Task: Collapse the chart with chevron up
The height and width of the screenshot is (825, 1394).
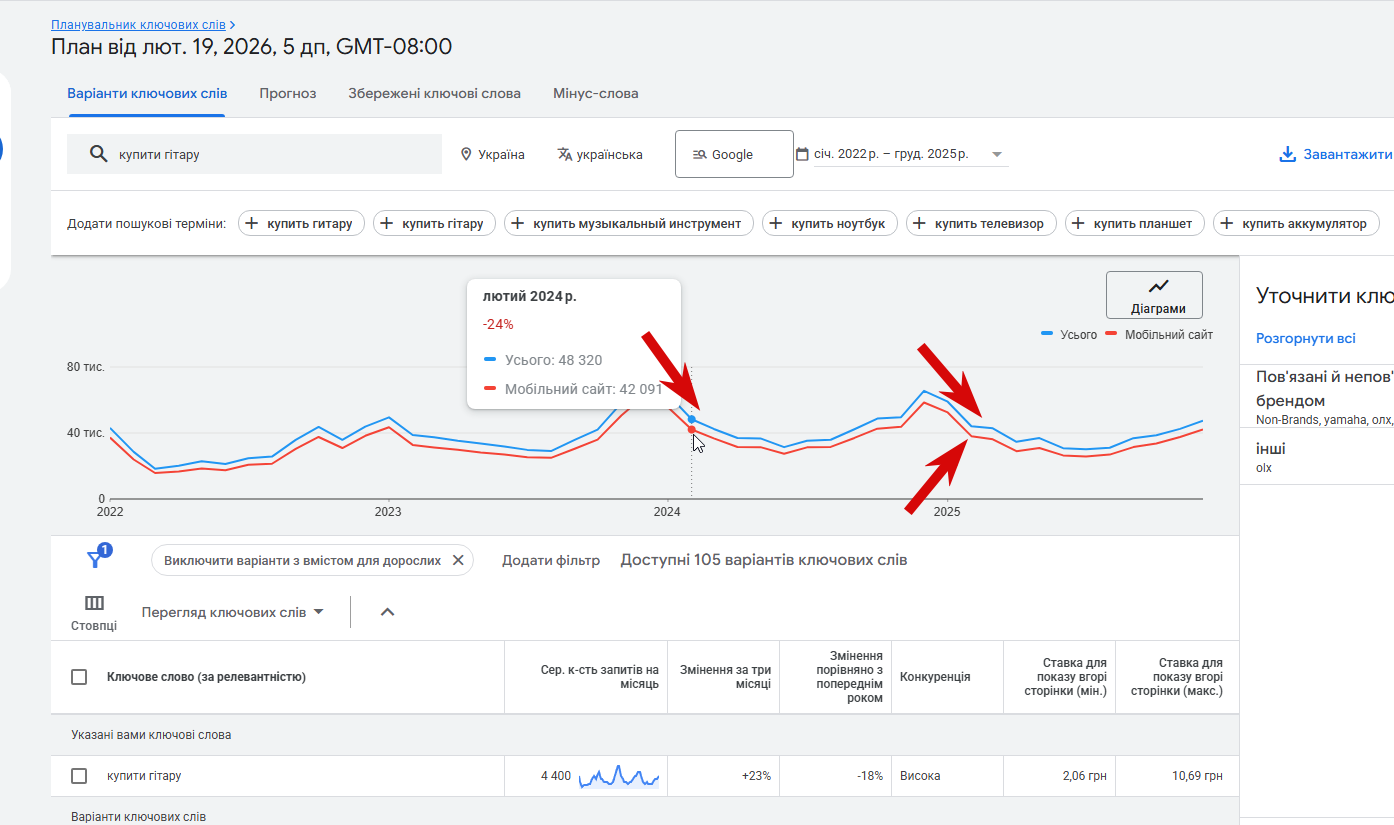Action: (388, 612)
